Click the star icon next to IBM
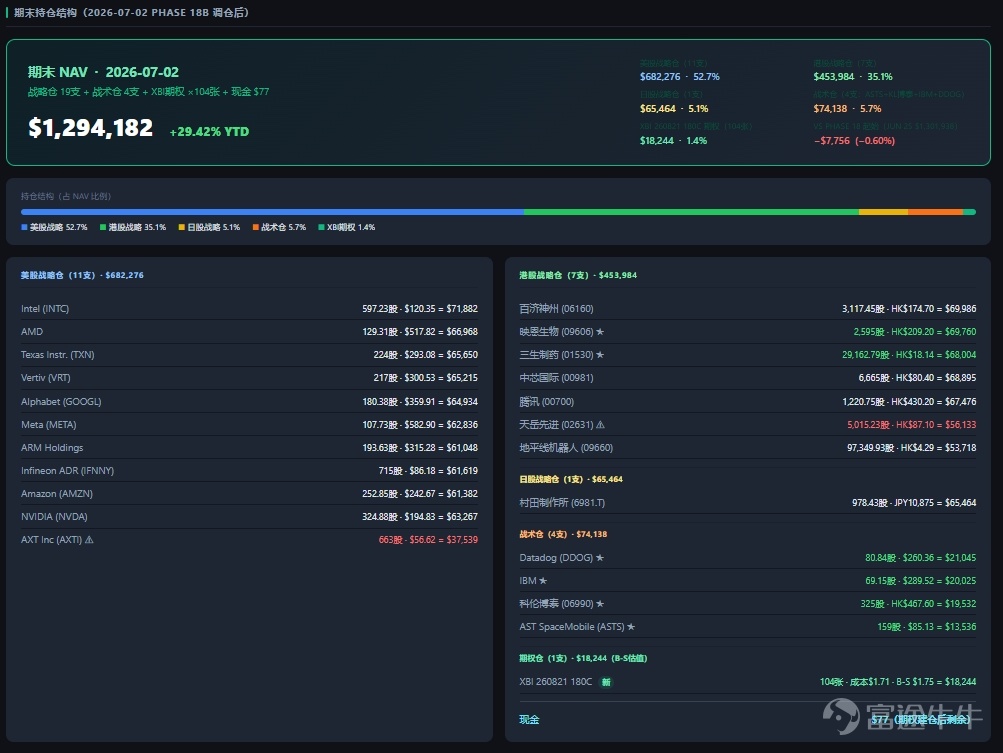The width and height of the screenshot is (1003, 753). point(542,580)
